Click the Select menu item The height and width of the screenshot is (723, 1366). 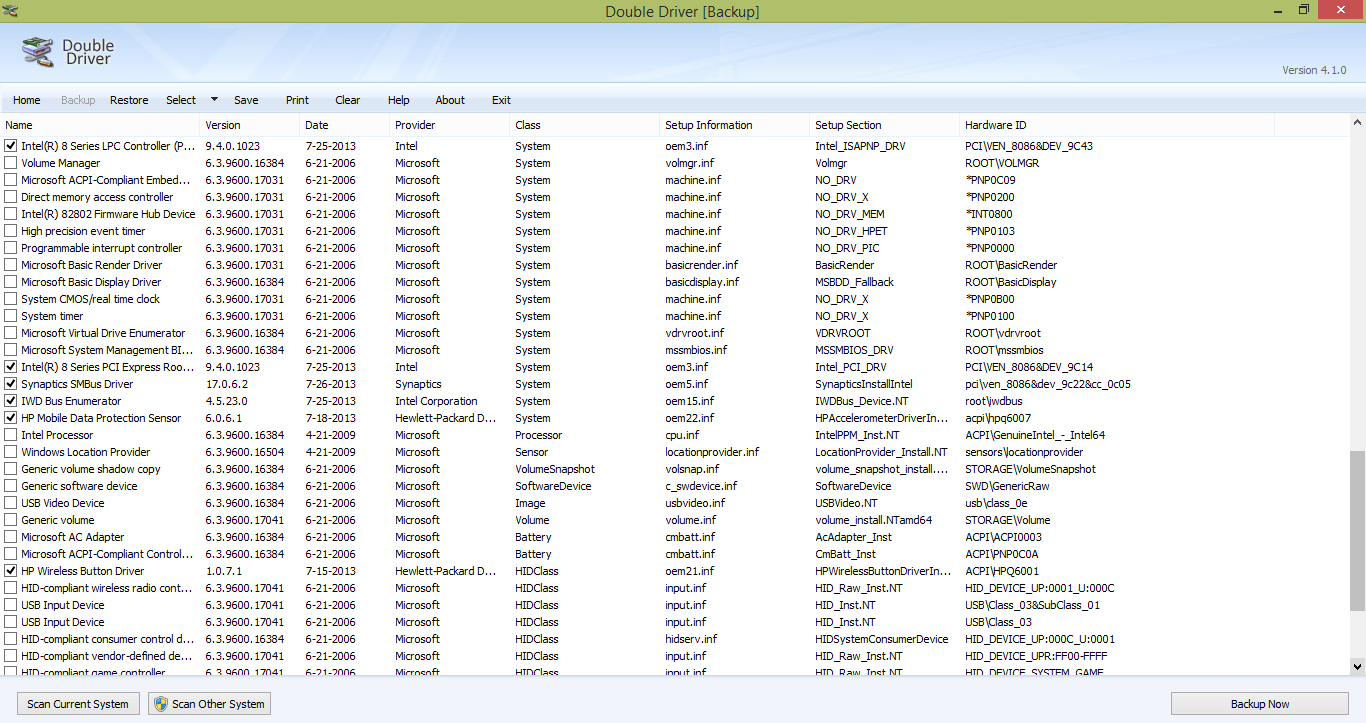point(181,100)
